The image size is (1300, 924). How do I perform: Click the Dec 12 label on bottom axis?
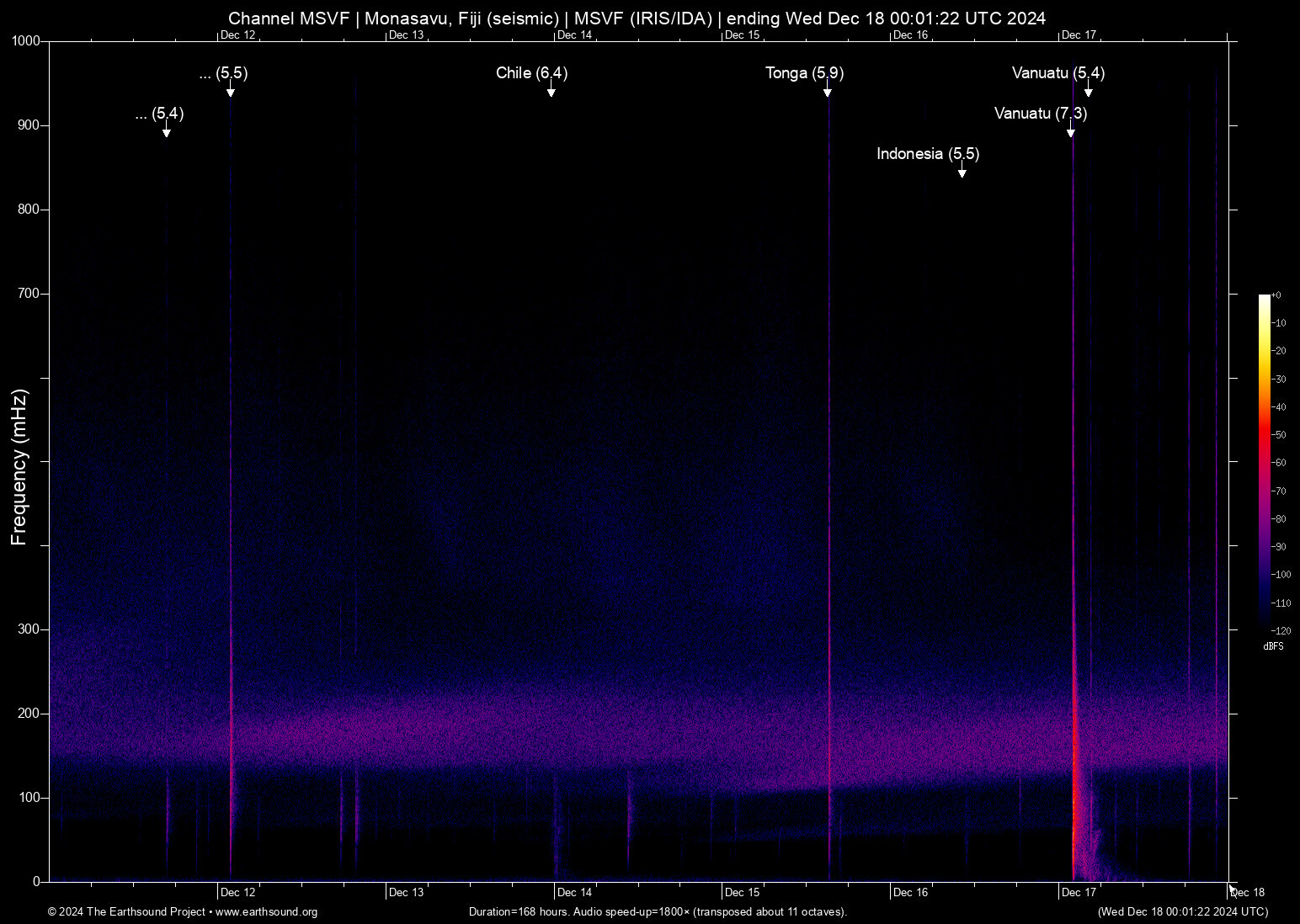(x=237, y=892)
